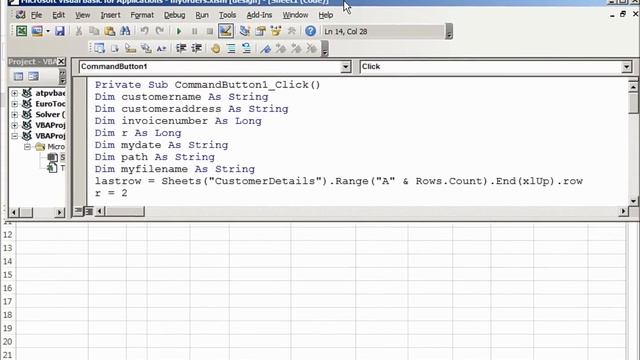Click the Outdent icon
Viewport: 640px width, 360px height.
point(196,49)
